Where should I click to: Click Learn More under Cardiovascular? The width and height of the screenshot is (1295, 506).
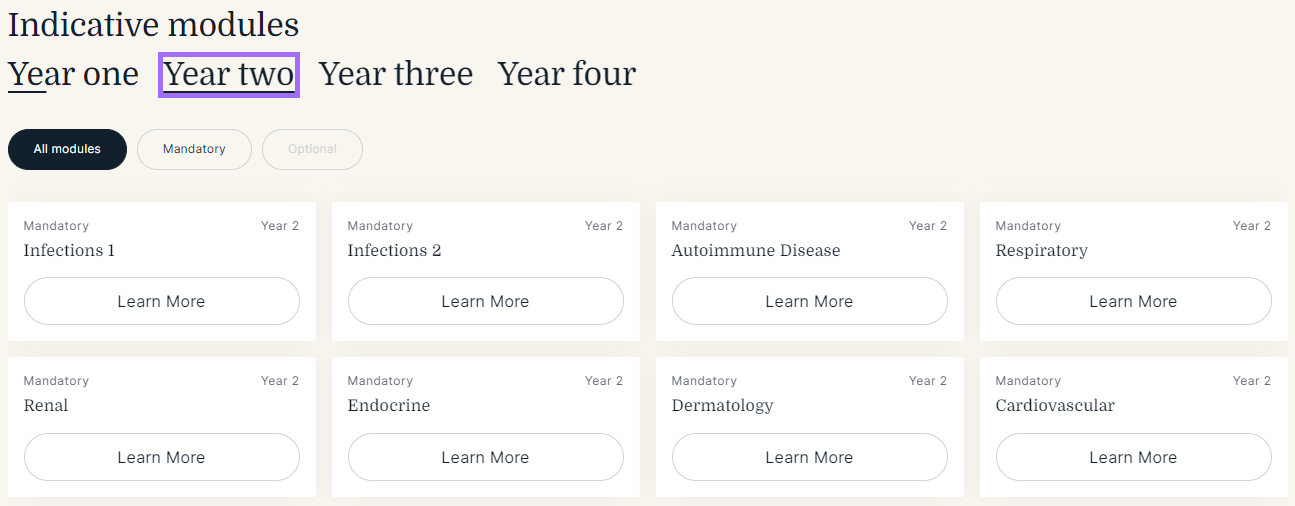pos(1134,457)
